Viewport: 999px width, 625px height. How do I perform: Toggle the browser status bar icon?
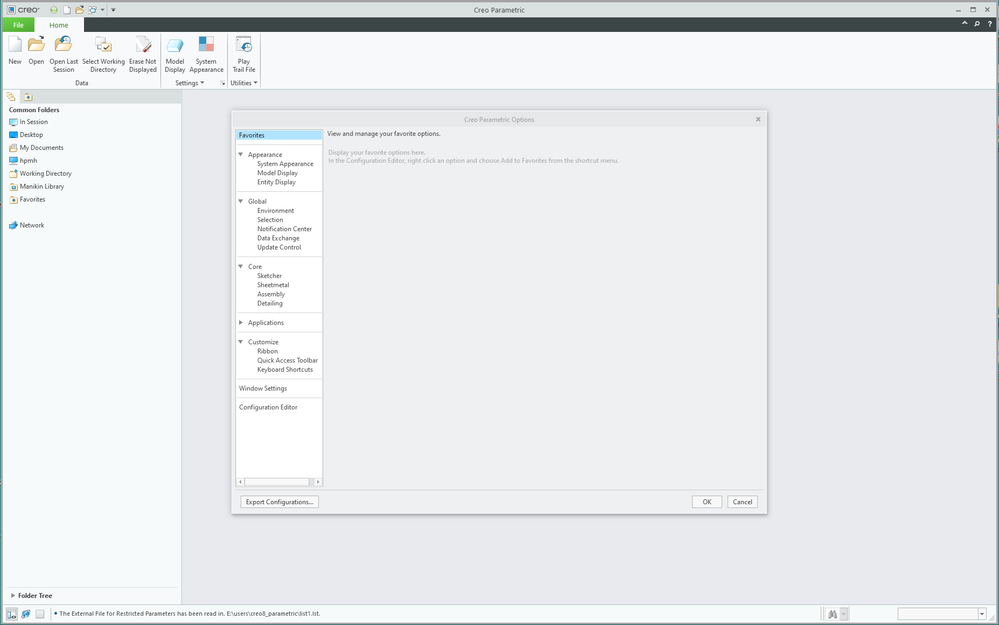pos(25,614)
